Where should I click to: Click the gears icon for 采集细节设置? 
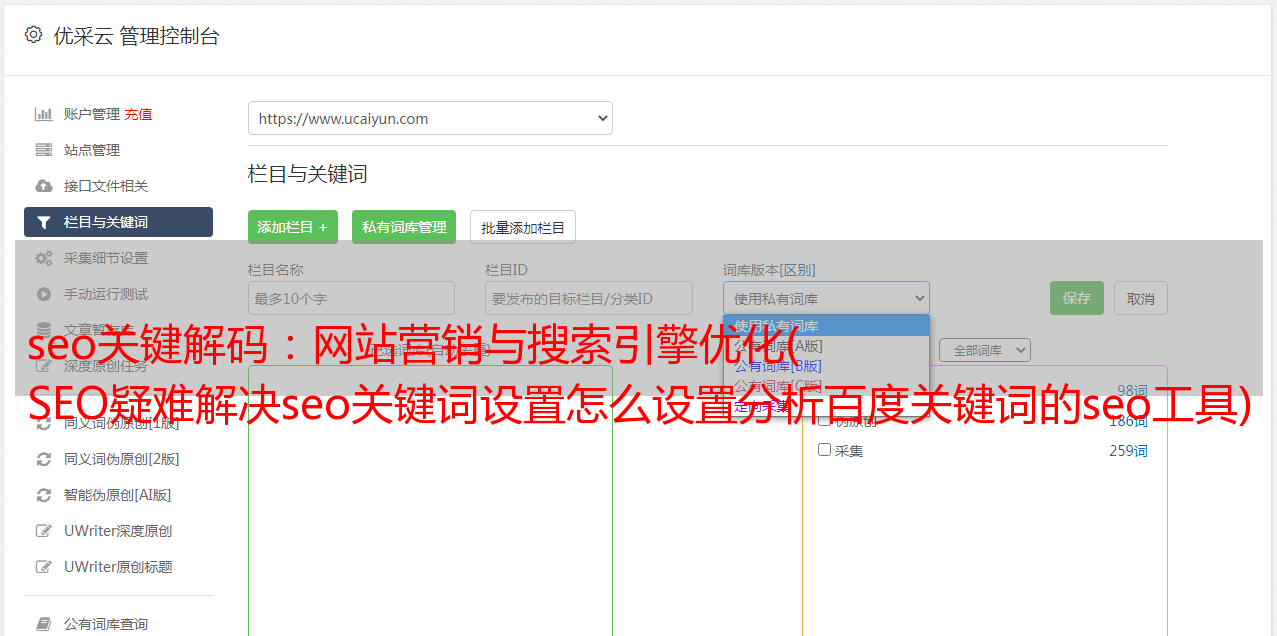pyautogui.click(x=44, y=258)
